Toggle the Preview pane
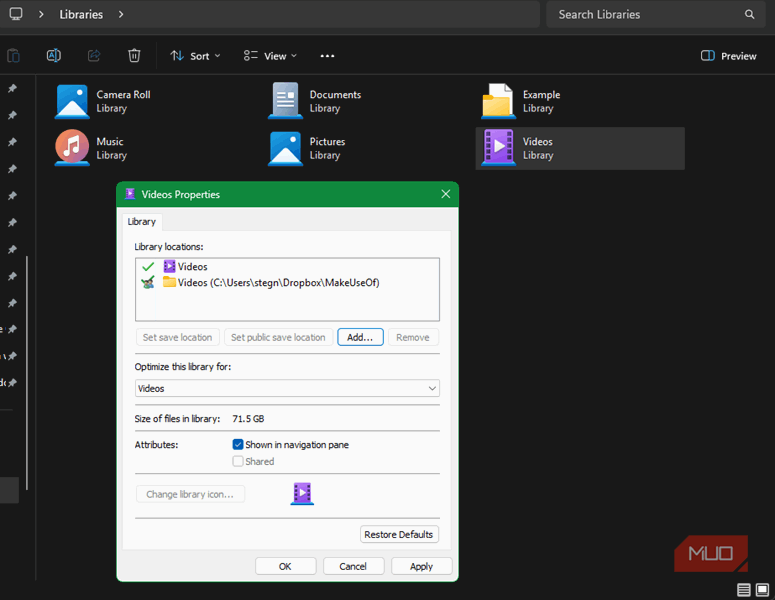 [729, 56]
